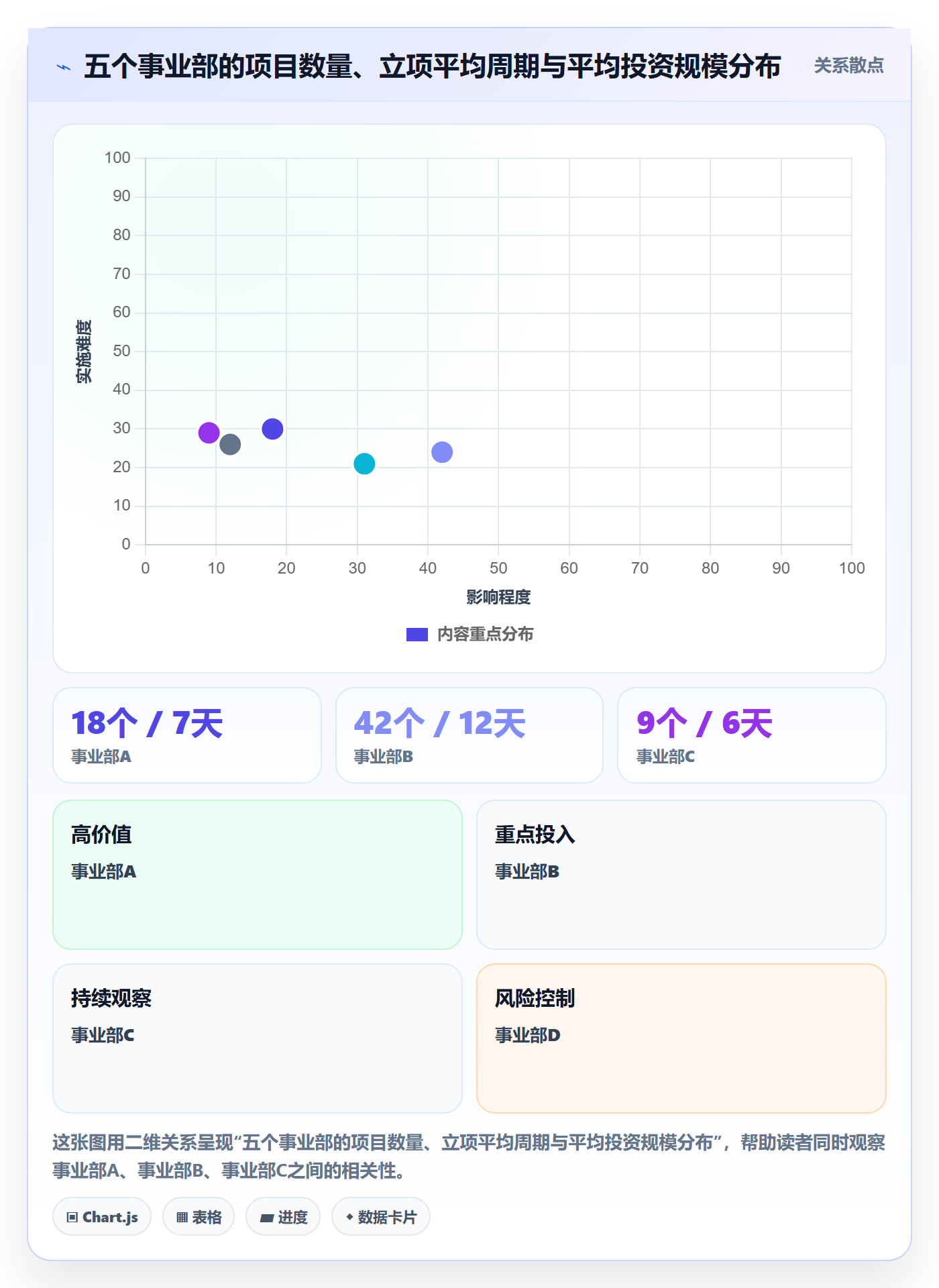Click the lightning bolt icon beside the title
The image size is (939, 1288).
(64, 67)
